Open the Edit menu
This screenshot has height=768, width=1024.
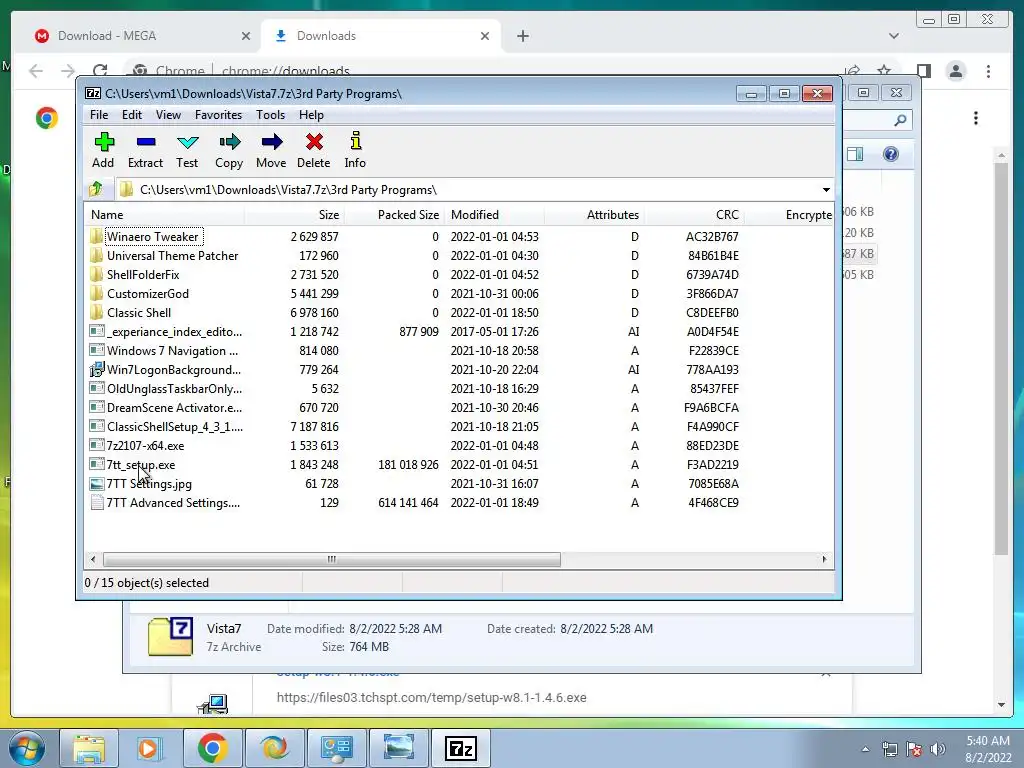132,115
